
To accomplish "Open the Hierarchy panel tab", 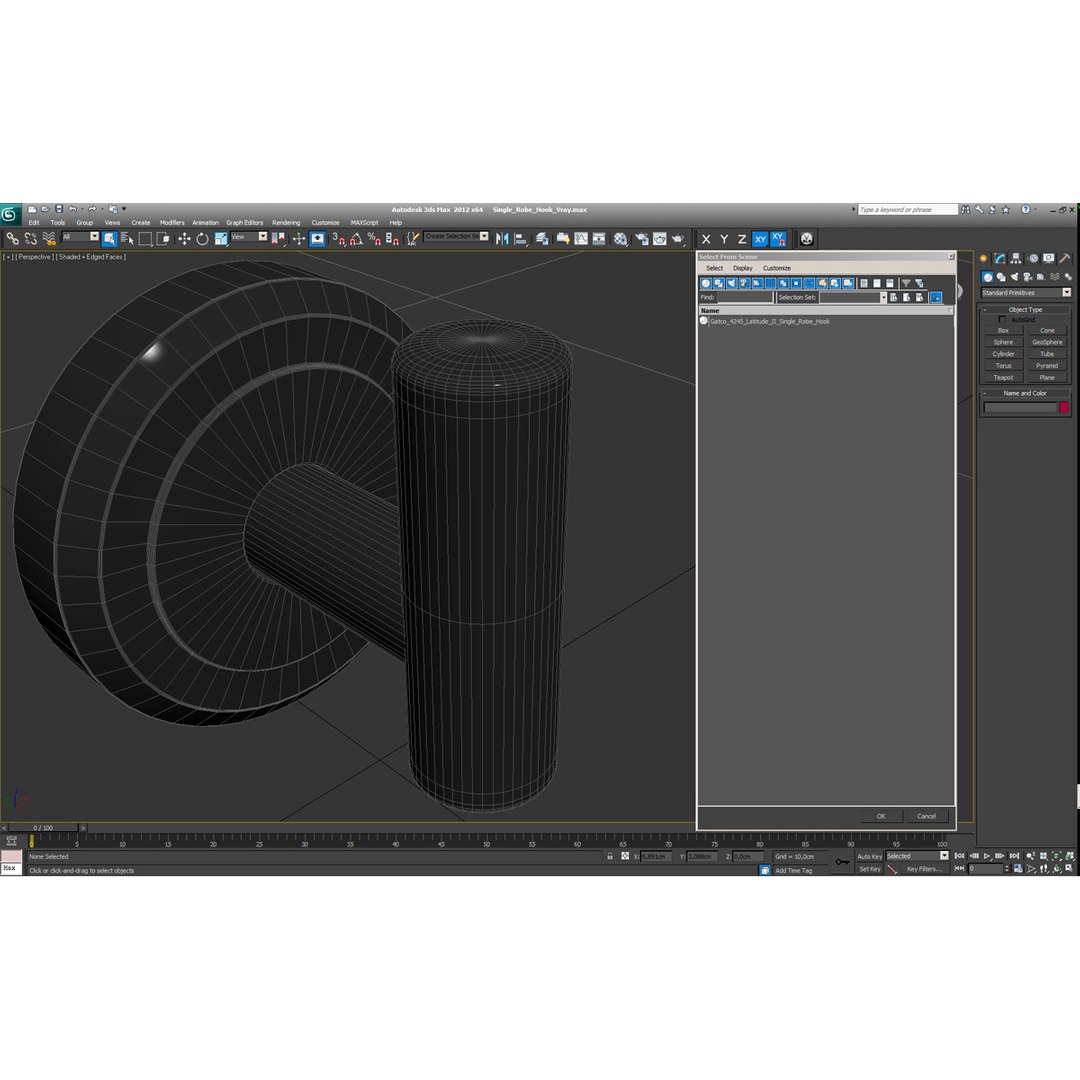I will tap(1016, 258).
